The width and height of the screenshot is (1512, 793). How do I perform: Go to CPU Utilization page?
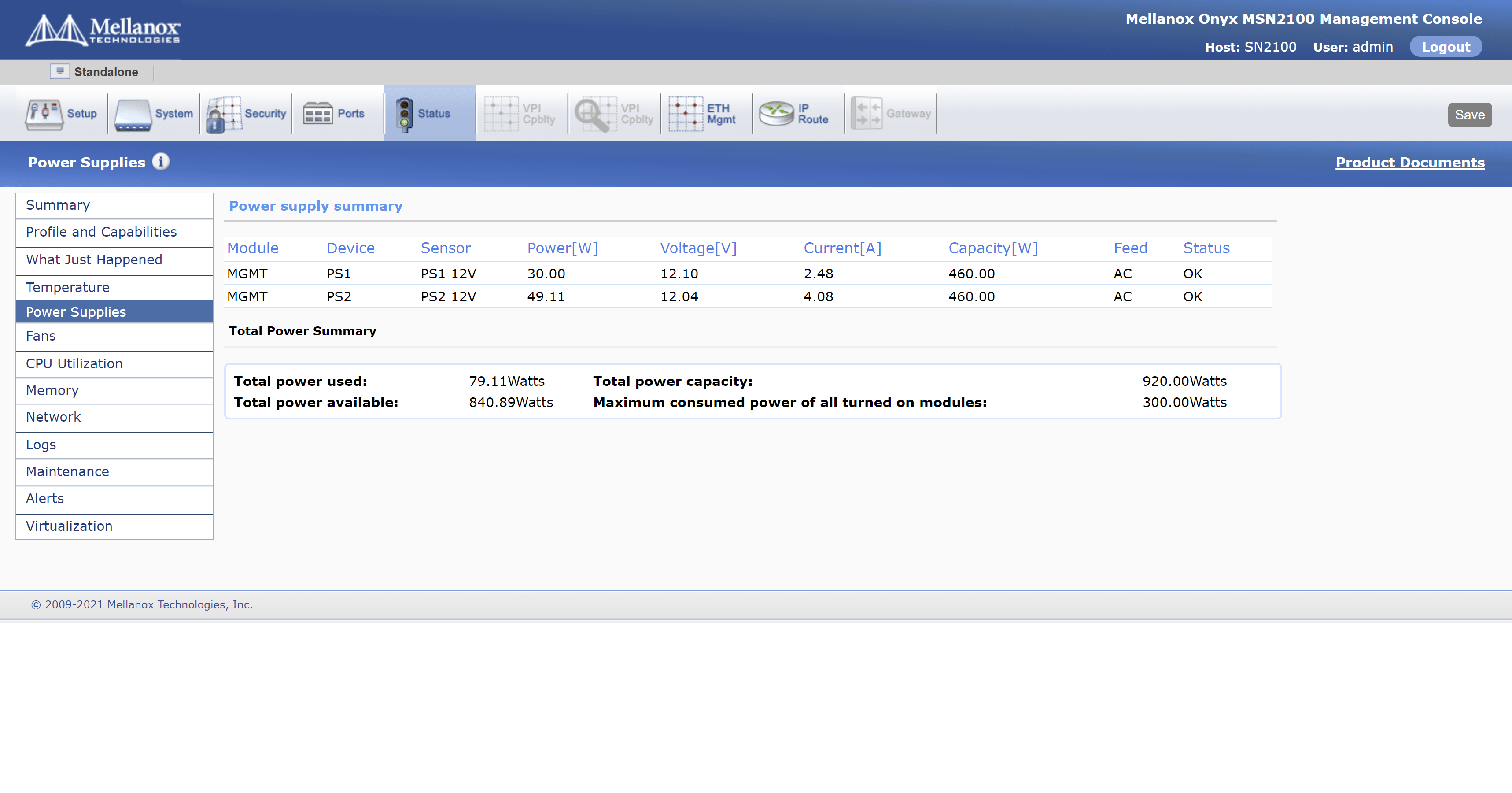coord(74,363)
